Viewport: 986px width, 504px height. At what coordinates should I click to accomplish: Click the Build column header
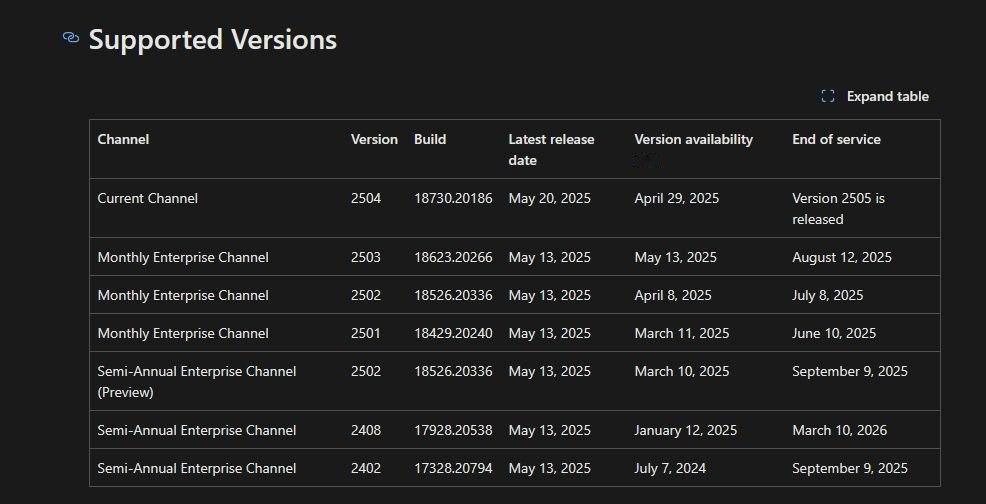tap(430, 139)
